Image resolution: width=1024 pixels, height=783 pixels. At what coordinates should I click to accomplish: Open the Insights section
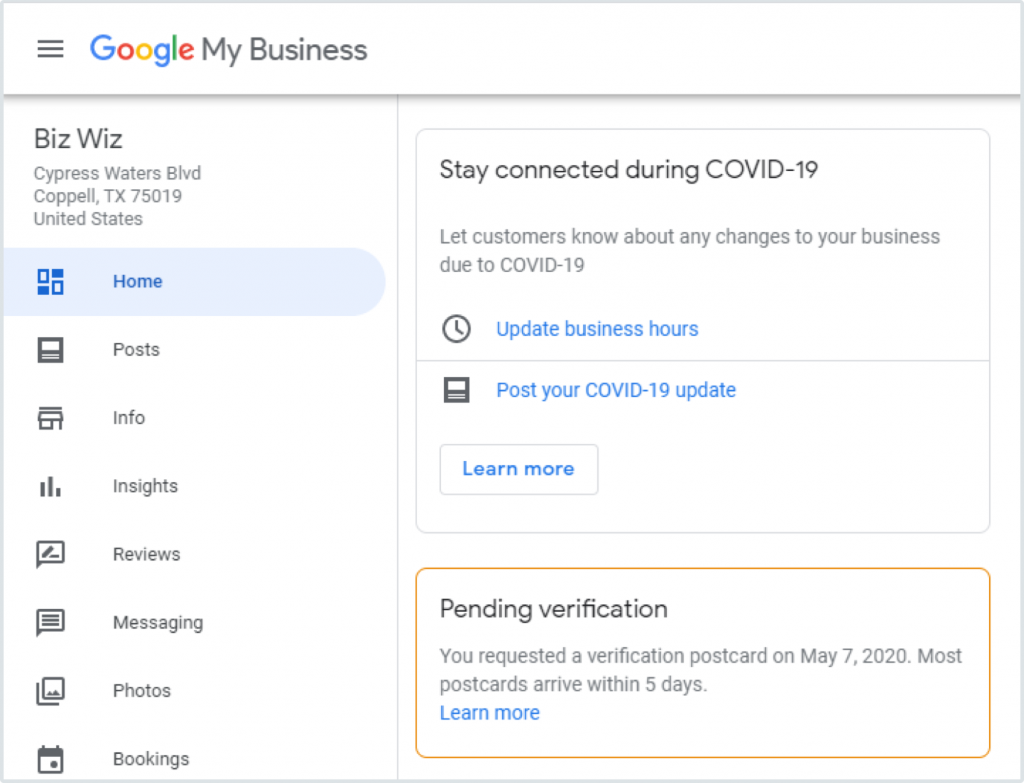pyautogui.click(x=145, y=486)
